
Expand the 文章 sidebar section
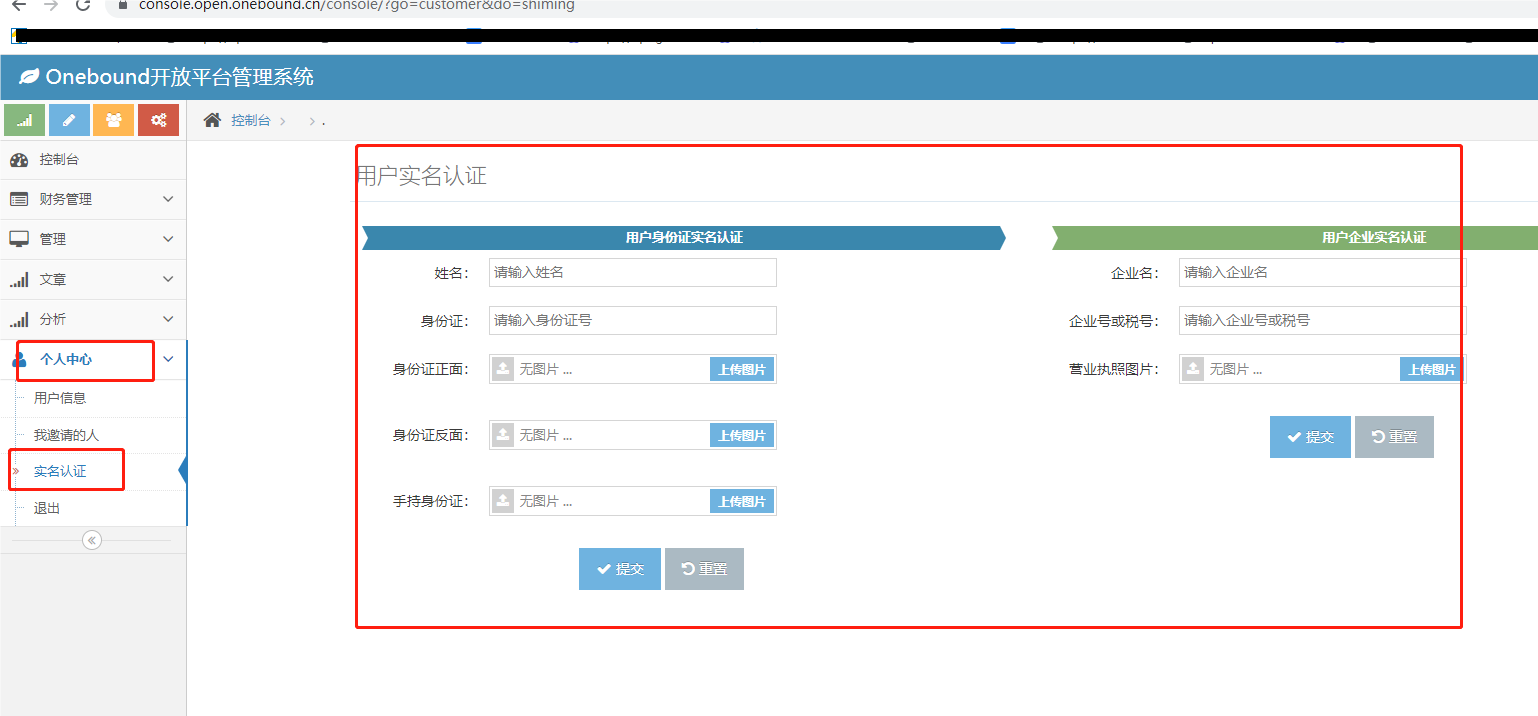tap(92, 279)
